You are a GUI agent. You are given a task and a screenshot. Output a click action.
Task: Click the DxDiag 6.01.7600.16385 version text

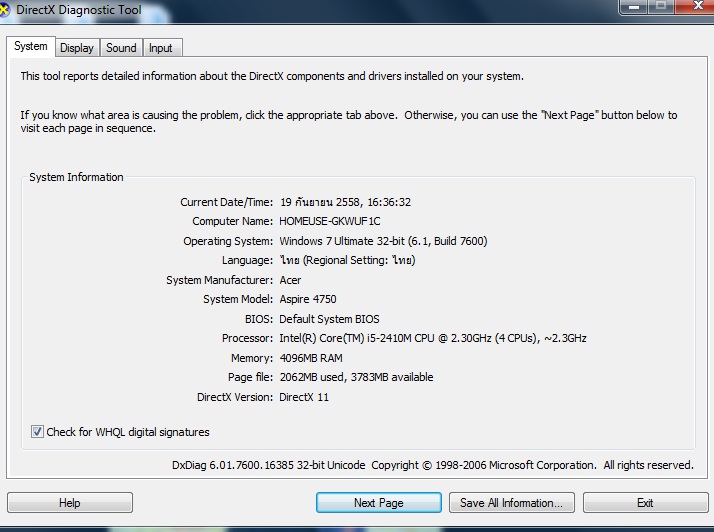pyautogui.click(x=269, y=465)
